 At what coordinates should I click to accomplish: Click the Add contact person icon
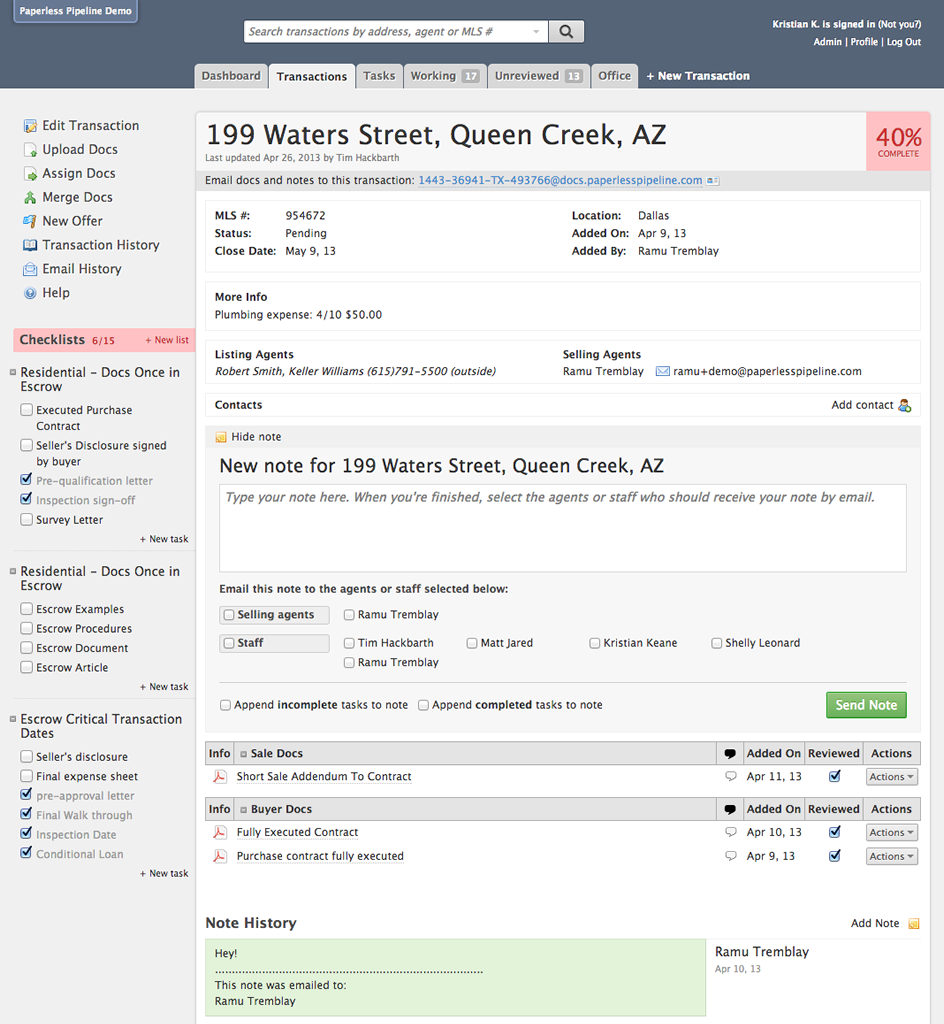[x=905, y=406]
